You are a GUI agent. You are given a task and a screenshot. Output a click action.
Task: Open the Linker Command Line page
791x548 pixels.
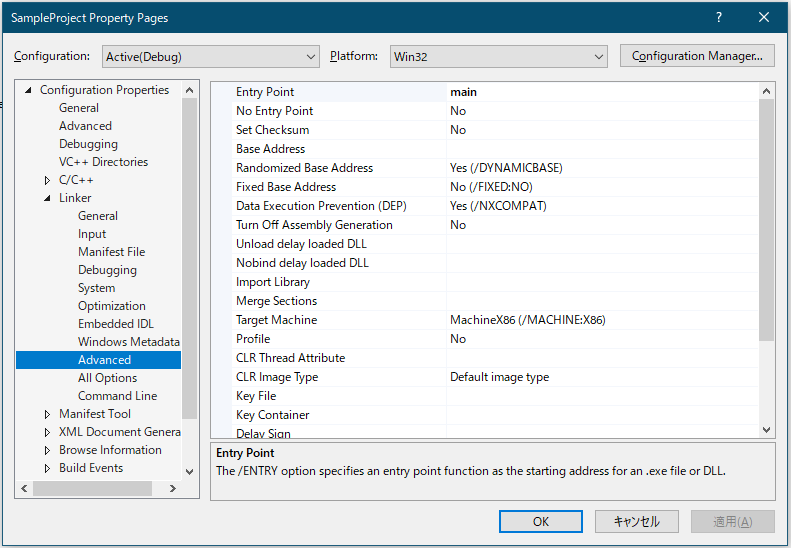click(x=117, y=396)
